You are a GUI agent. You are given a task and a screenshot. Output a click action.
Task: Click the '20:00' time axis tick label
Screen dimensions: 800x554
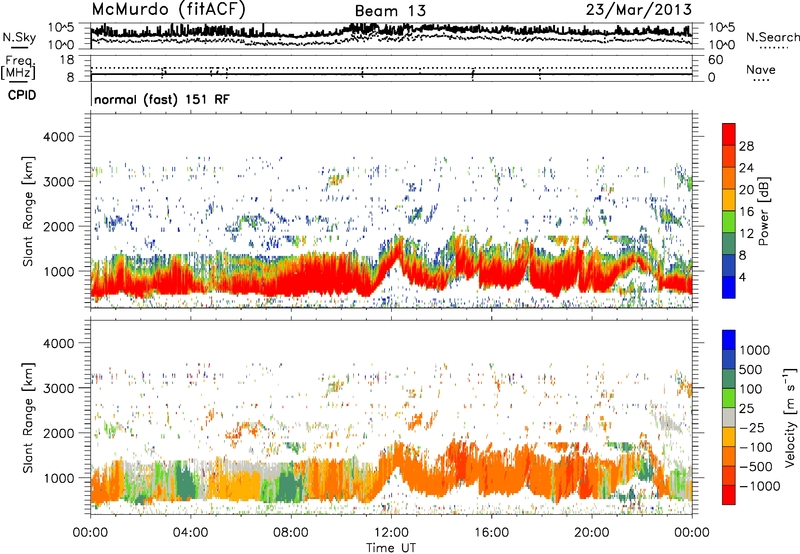tap(592, 533)
